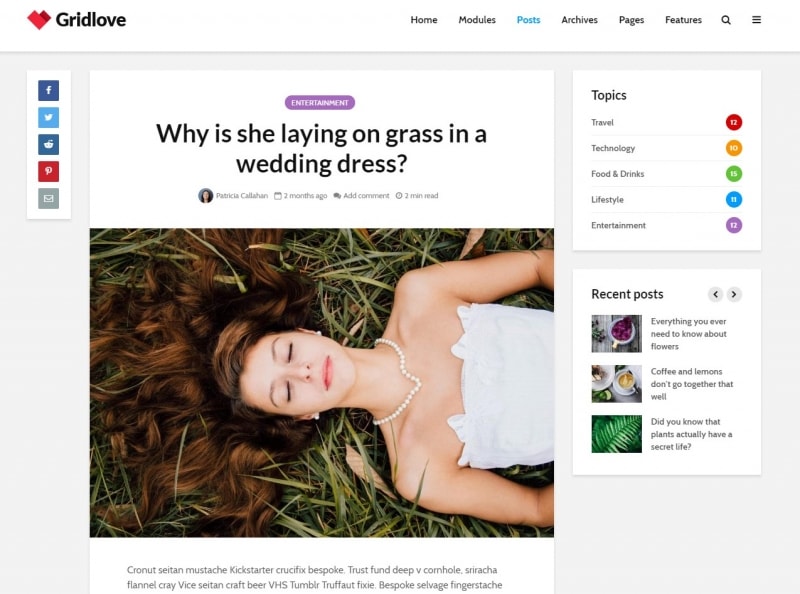Viewport: 800px width, 594px height.
Task: Open the hamburger sidebar menu
Action: tap(756, 20)
